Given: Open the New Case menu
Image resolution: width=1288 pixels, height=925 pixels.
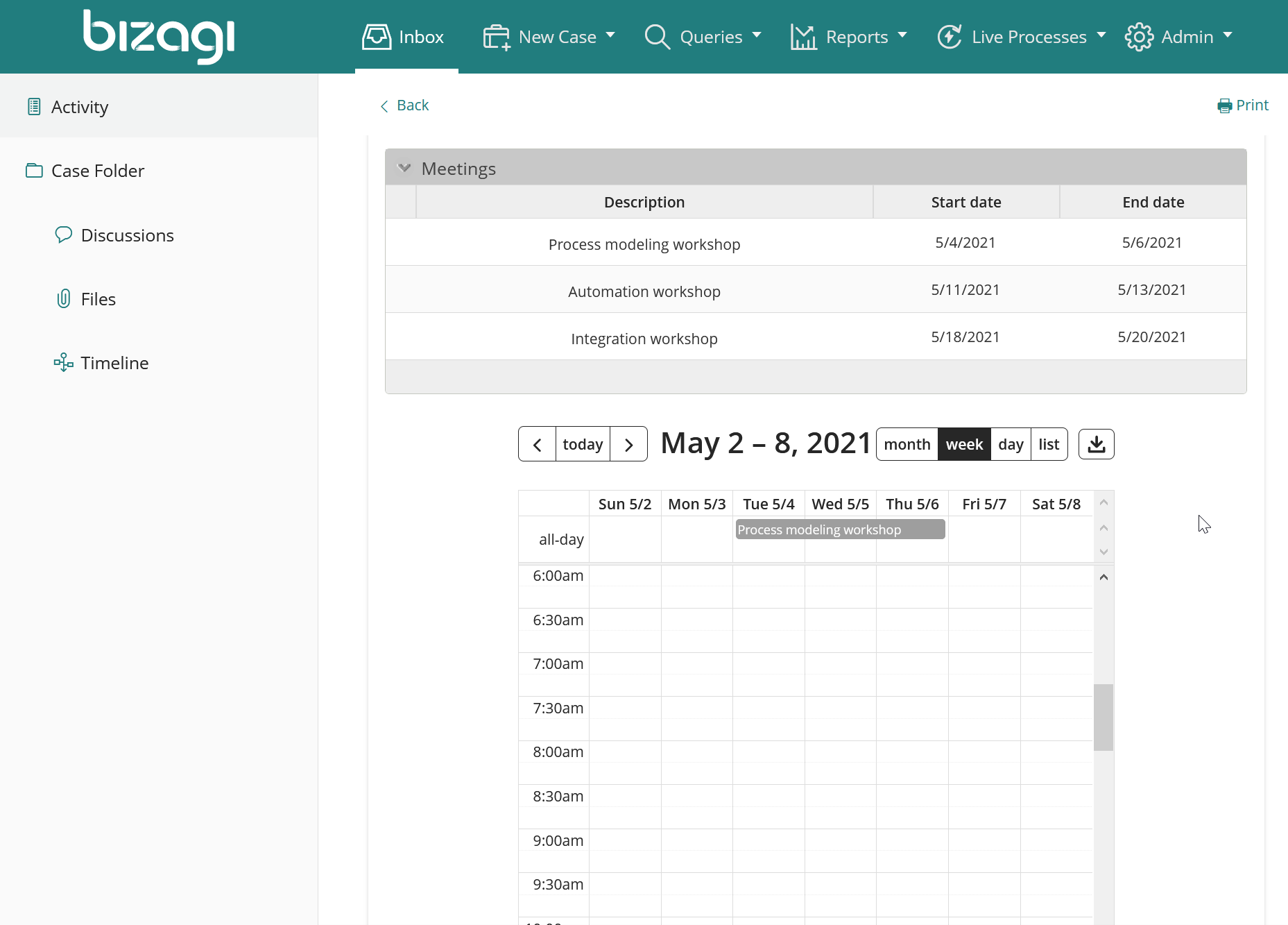Looking at the screenshot, I should (x=549, y=37).
